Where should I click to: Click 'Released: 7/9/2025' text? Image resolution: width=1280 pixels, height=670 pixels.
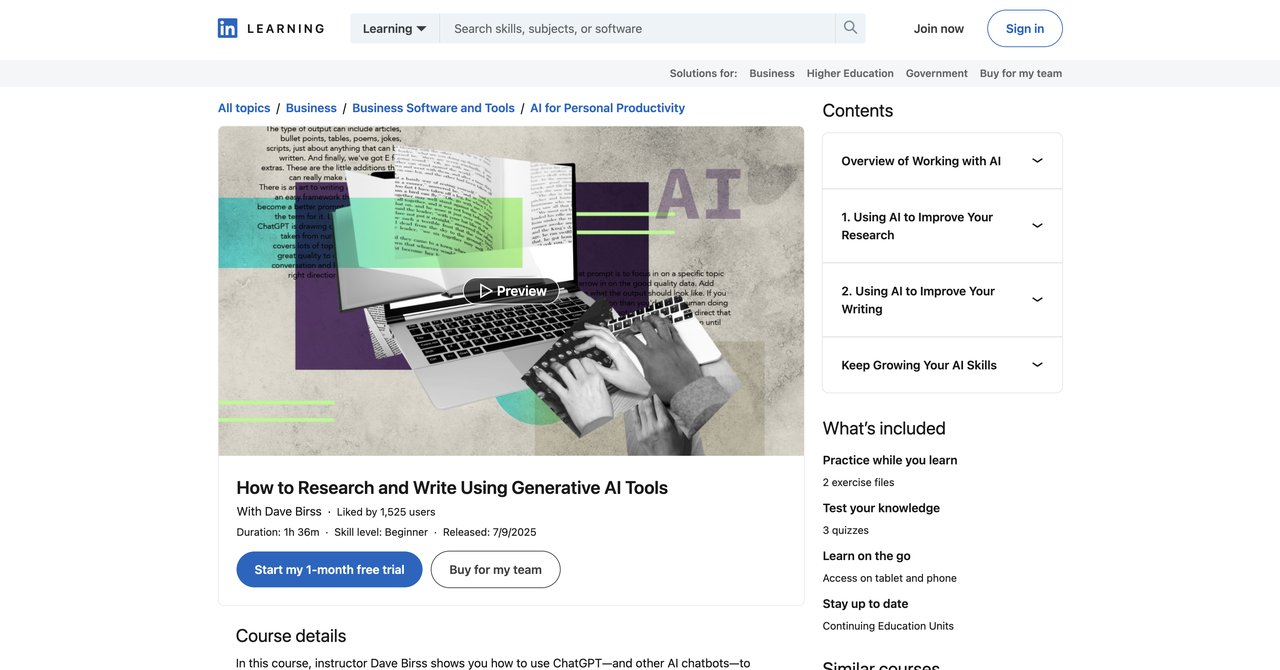(489, 532)
